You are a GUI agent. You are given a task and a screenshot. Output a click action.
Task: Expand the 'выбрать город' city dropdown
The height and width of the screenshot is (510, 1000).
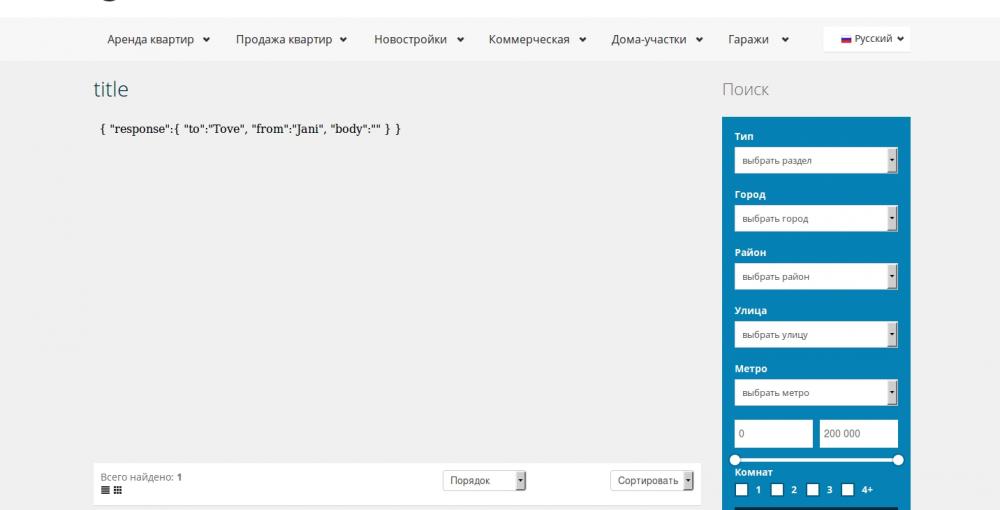click(x=815, y=218)
